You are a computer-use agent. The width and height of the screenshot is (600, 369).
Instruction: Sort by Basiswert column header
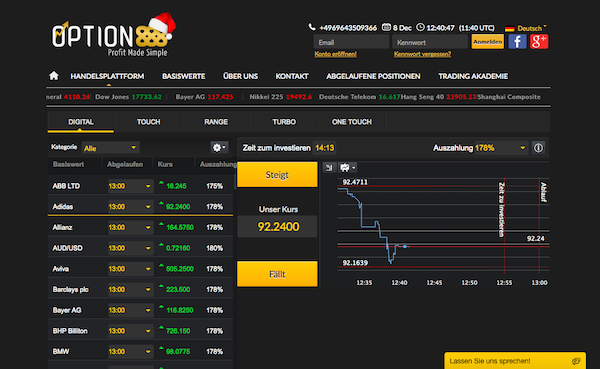pyautogui.click(x=68, y=164)
